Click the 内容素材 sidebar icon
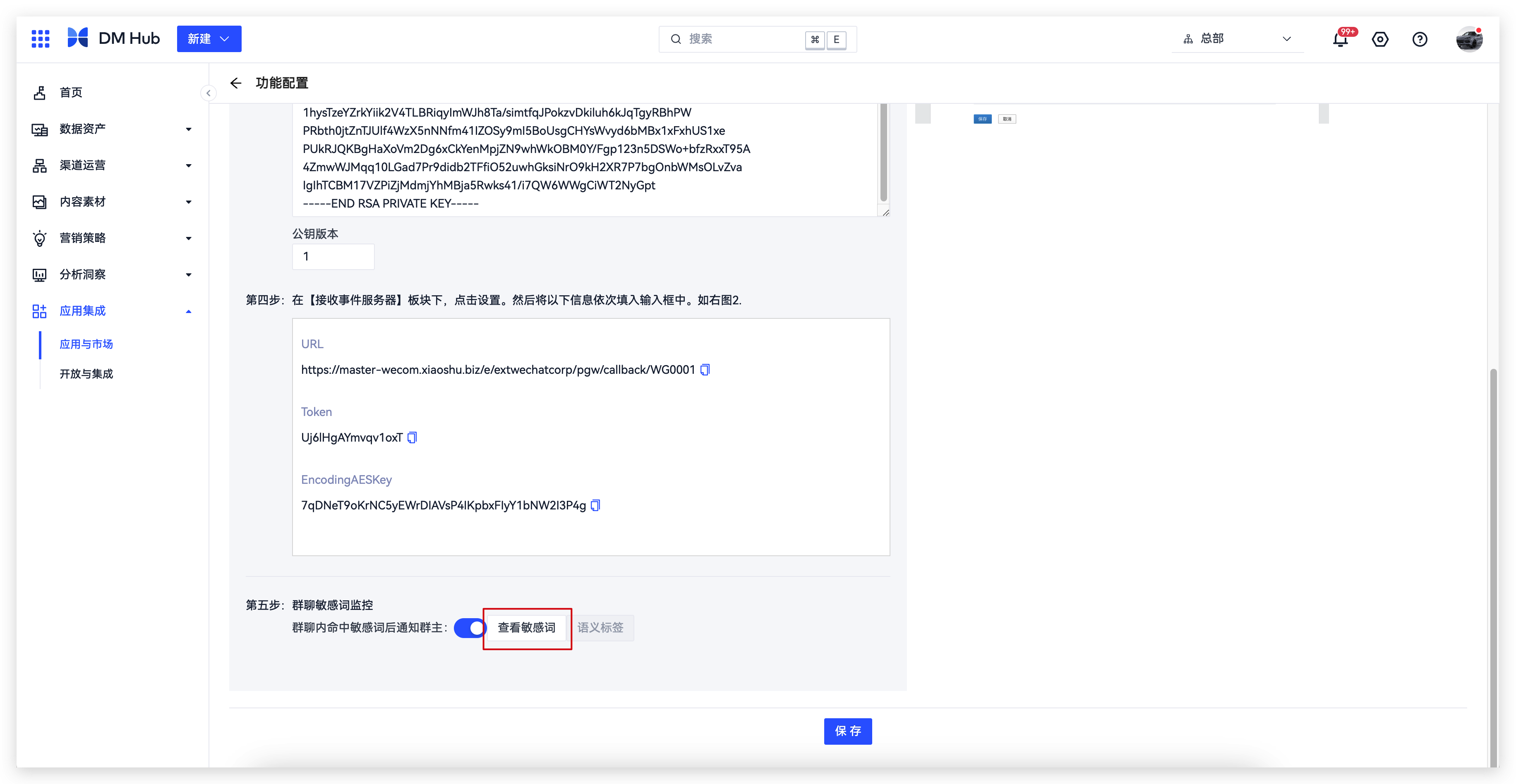The image size is (1516, 784). pos(39,202)
